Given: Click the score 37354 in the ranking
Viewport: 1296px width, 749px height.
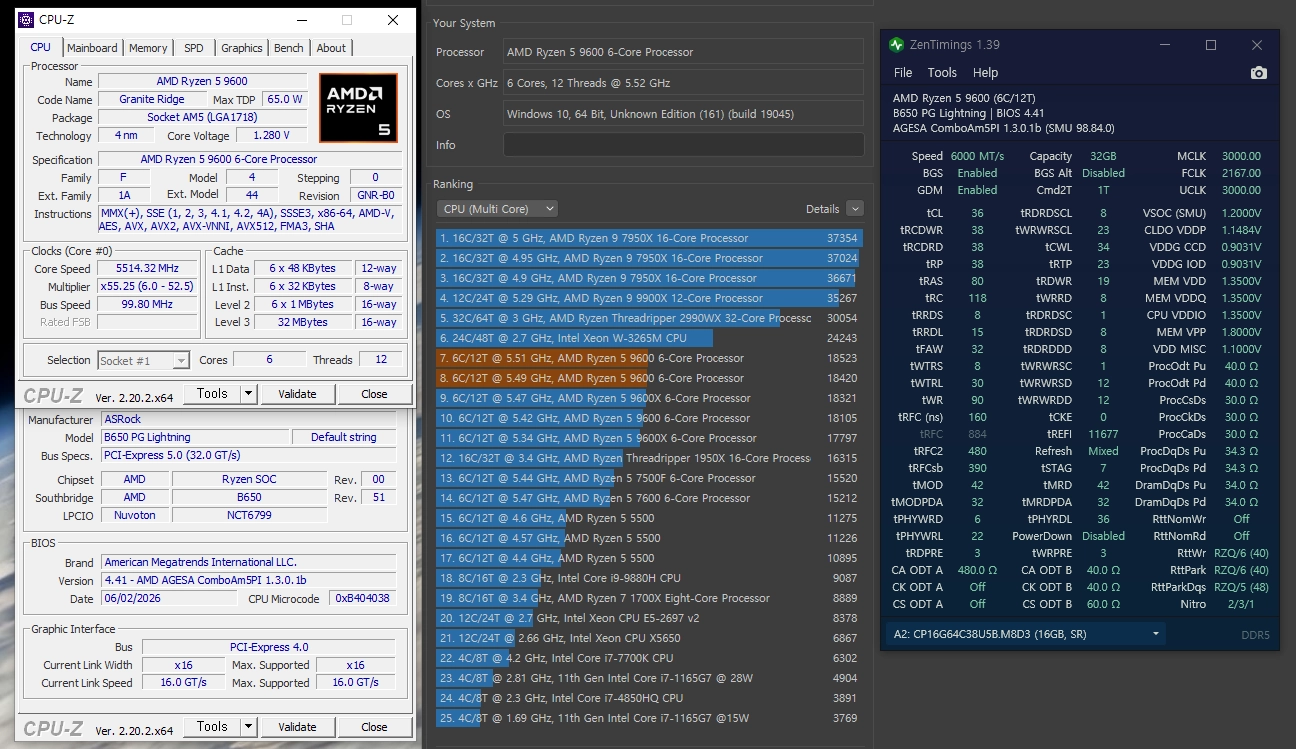Looking at the screenshot, I should click(x=842, y=238).
